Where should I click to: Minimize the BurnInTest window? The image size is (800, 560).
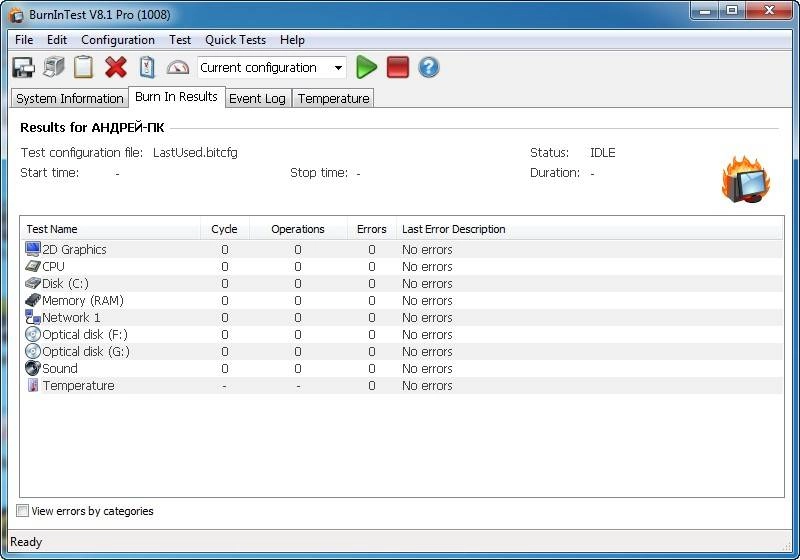tap(705, 10)
